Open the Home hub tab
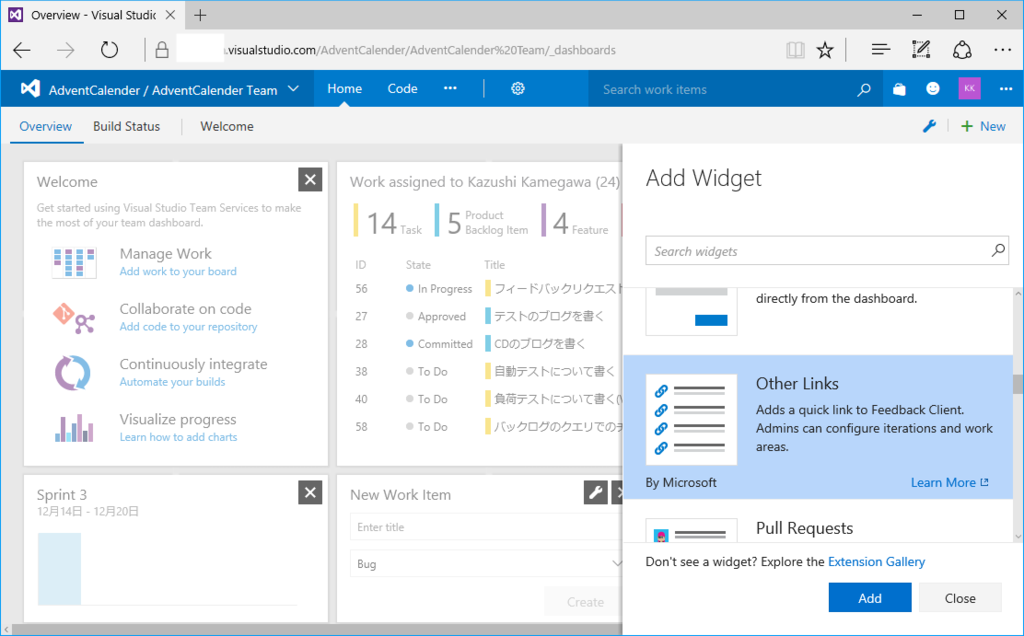This screenshot has height=636, width=1024. (x=344, y=88)
